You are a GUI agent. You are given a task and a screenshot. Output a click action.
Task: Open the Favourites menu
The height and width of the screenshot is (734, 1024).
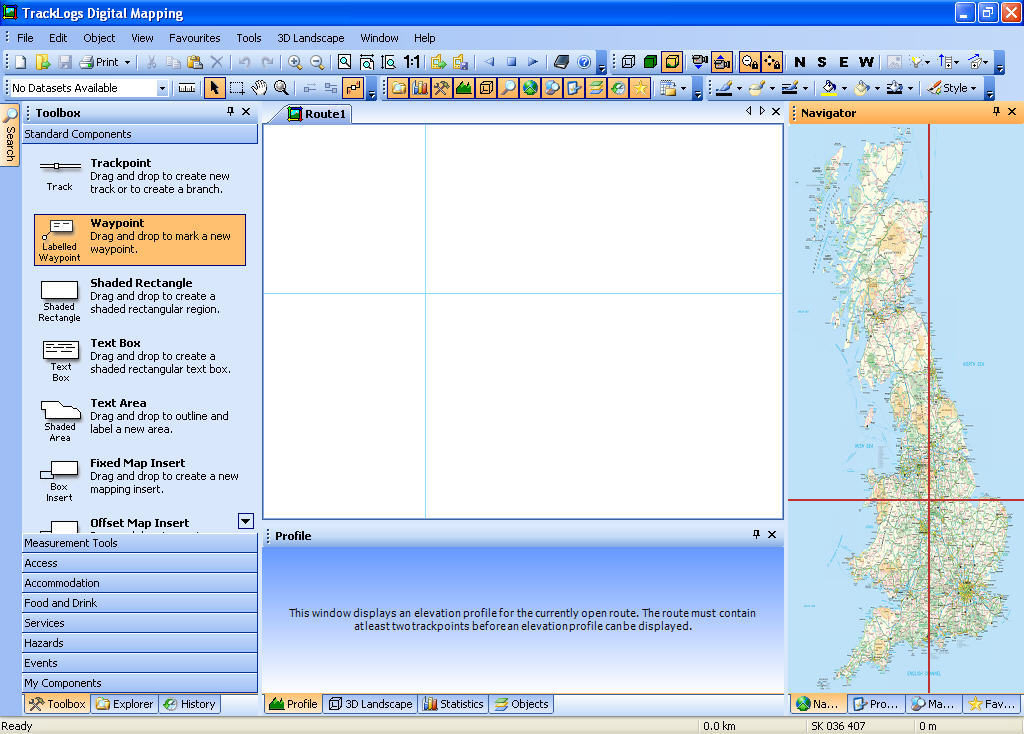click(x=195, y=38)
